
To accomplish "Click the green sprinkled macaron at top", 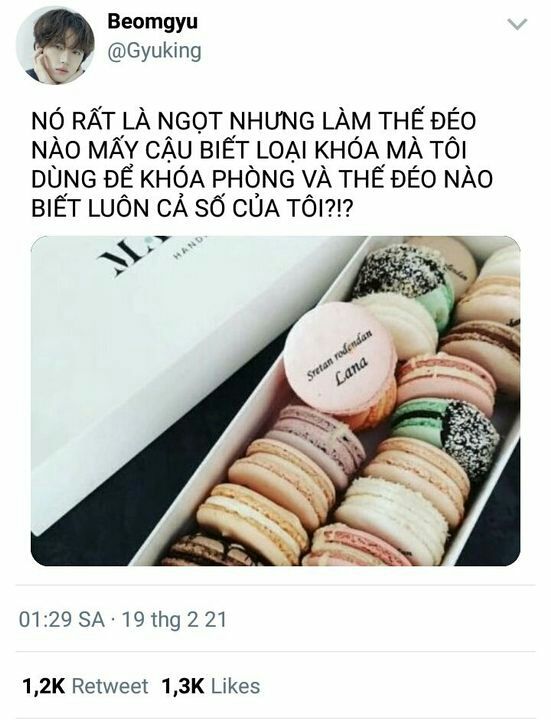I will coord(403,287).
